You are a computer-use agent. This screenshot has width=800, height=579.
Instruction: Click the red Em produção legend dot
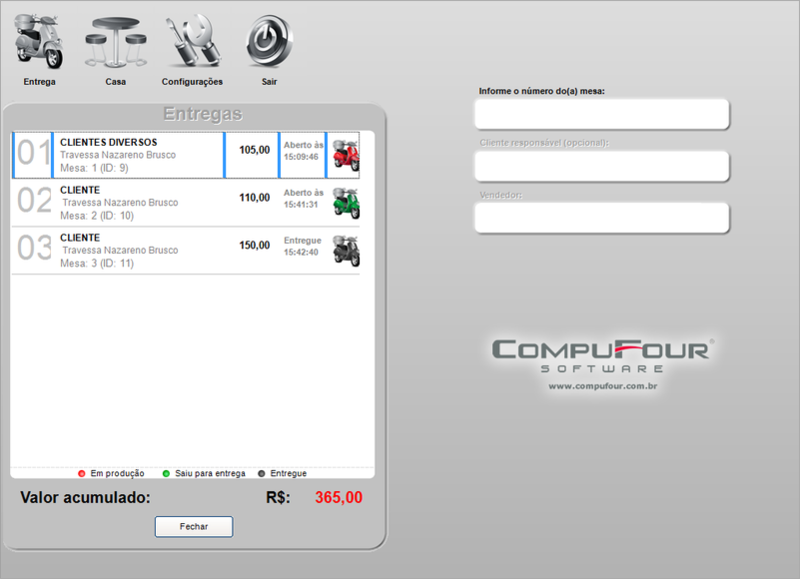82,473
